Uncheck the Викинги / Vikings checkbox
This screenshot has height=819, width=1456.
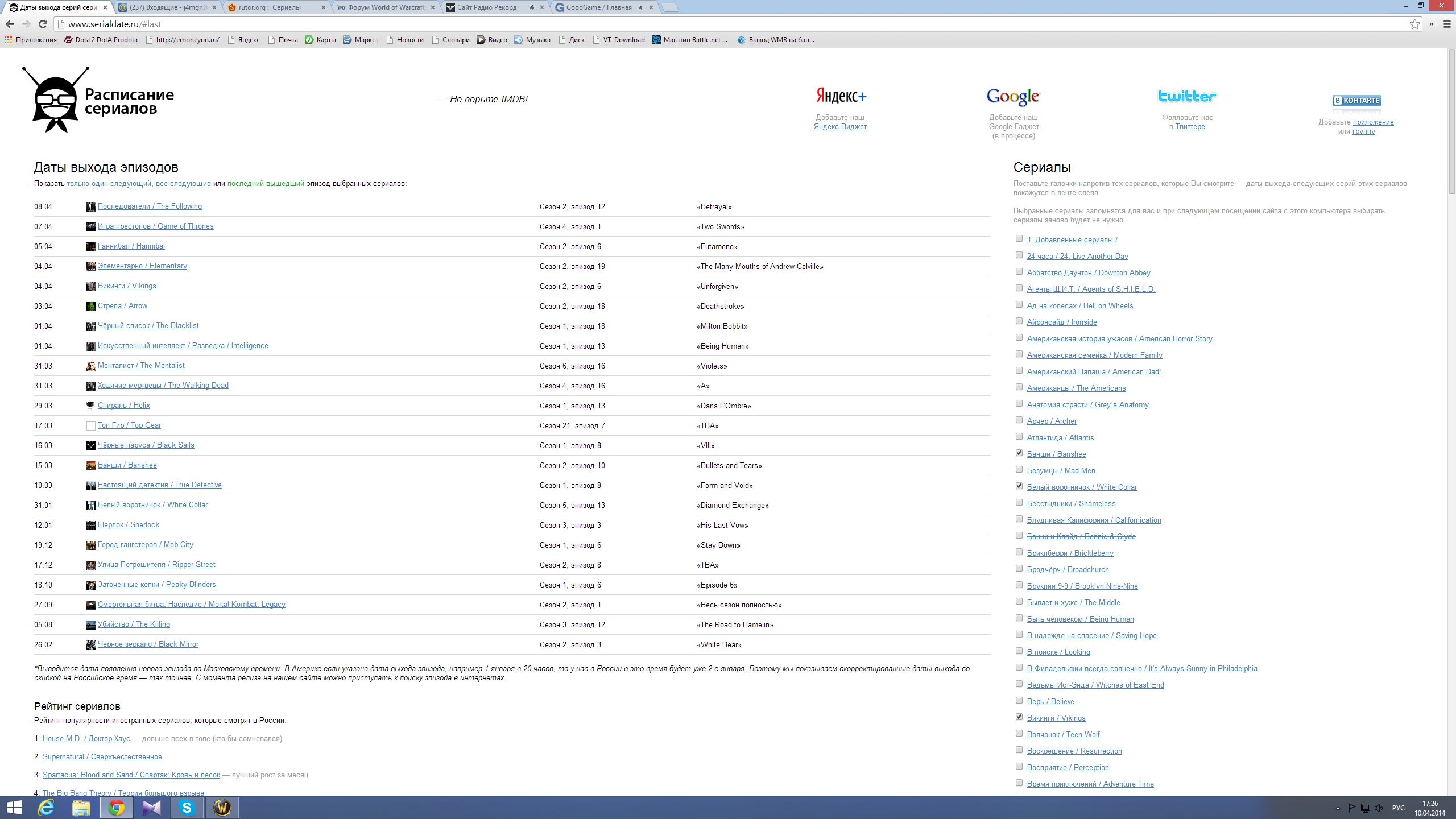coord(1019,717)
